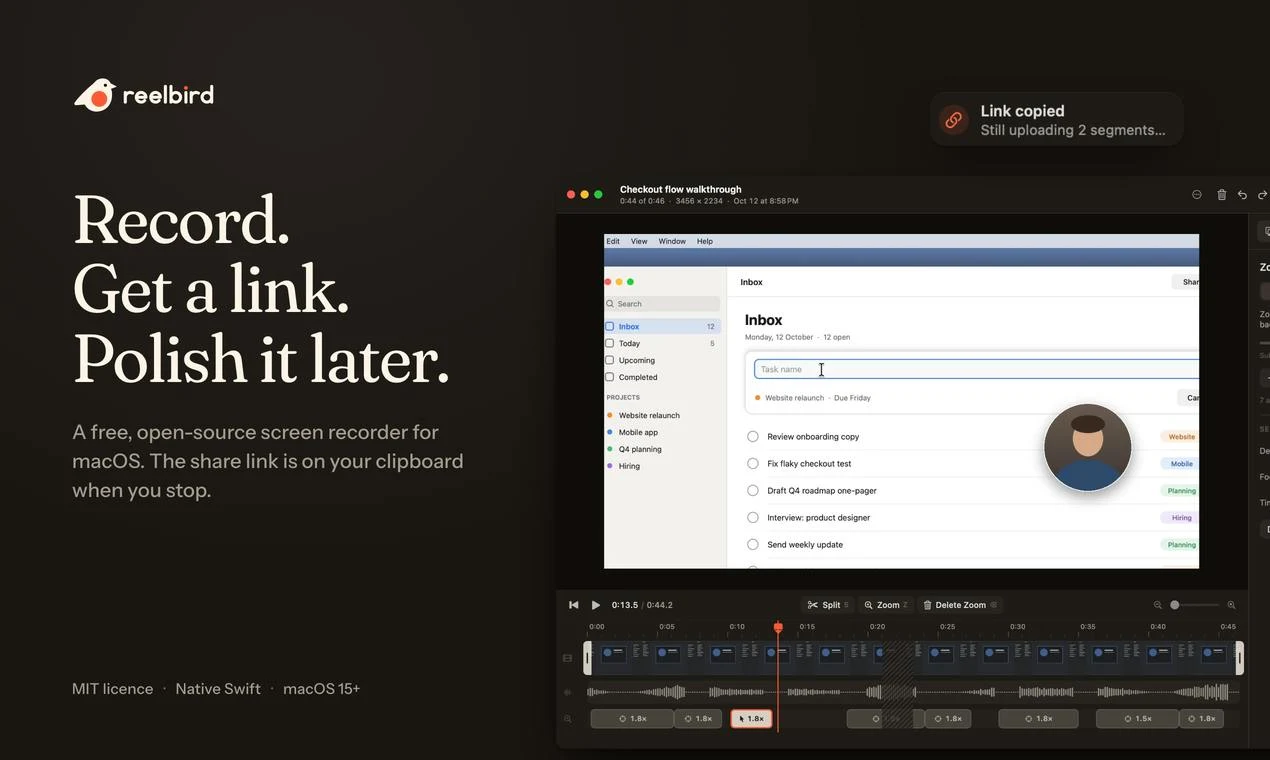Click the video track icon beside the filmstrip

click(x=568, y=658)
